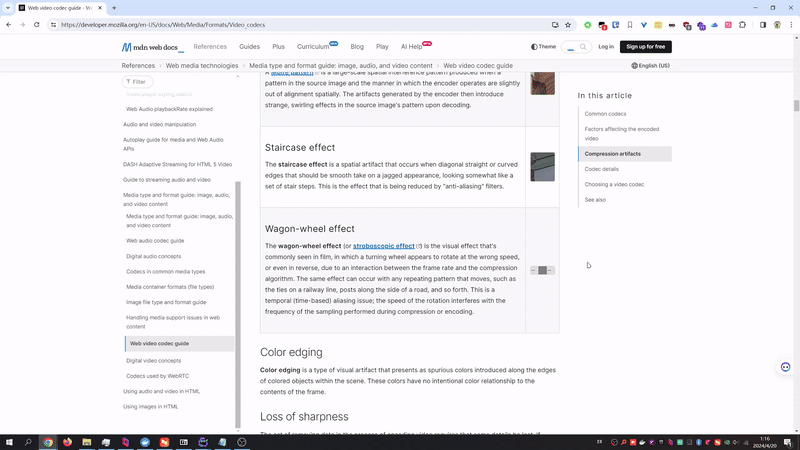Open Firefox from the taskbar
Viewport: 800px width, 450px height.
[x=68, y=441]
